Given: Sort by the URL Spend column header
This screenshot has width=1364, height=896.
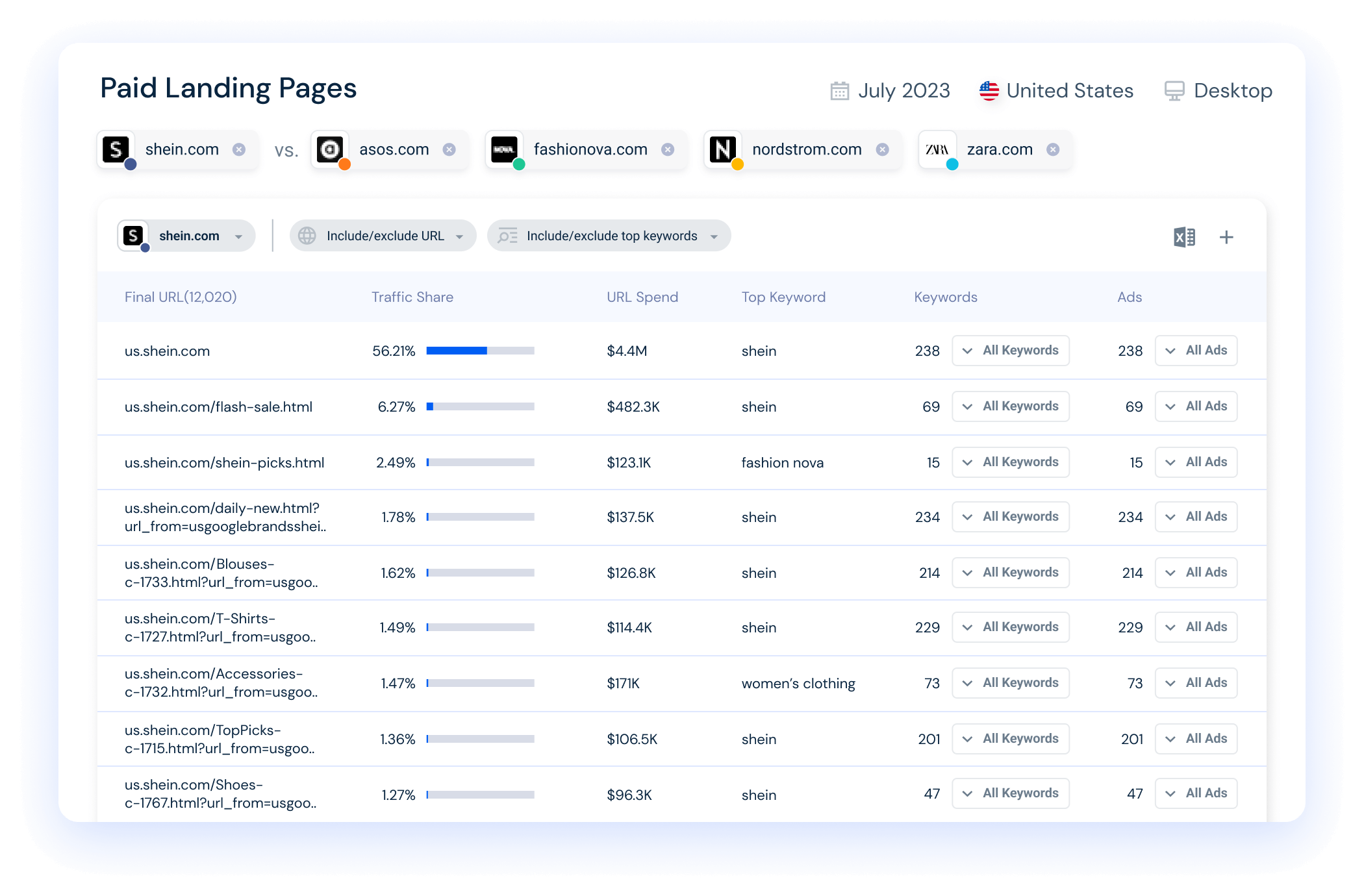Looking at the screenshot, I should click(x=642, y=297).
